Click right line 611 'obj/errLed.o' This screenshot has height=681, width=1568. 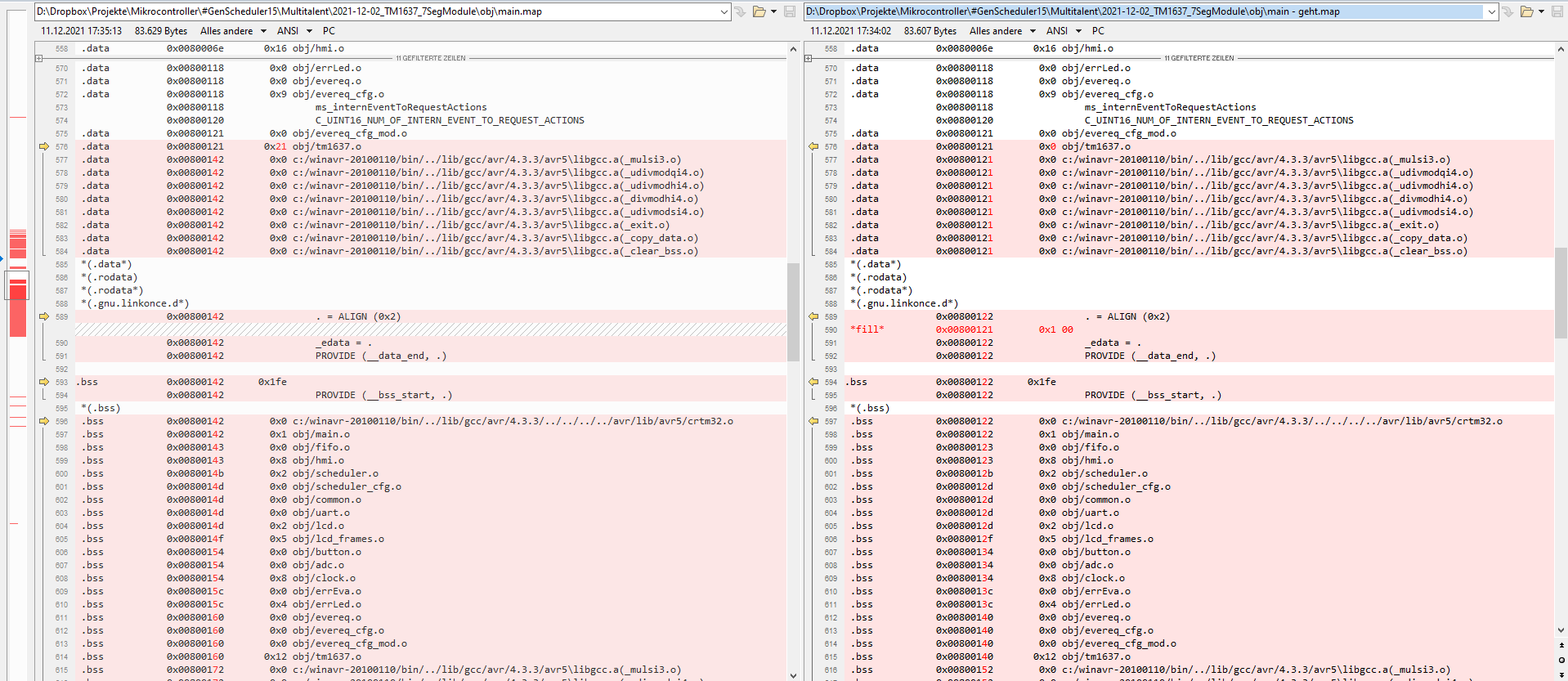click(1096, 604)
